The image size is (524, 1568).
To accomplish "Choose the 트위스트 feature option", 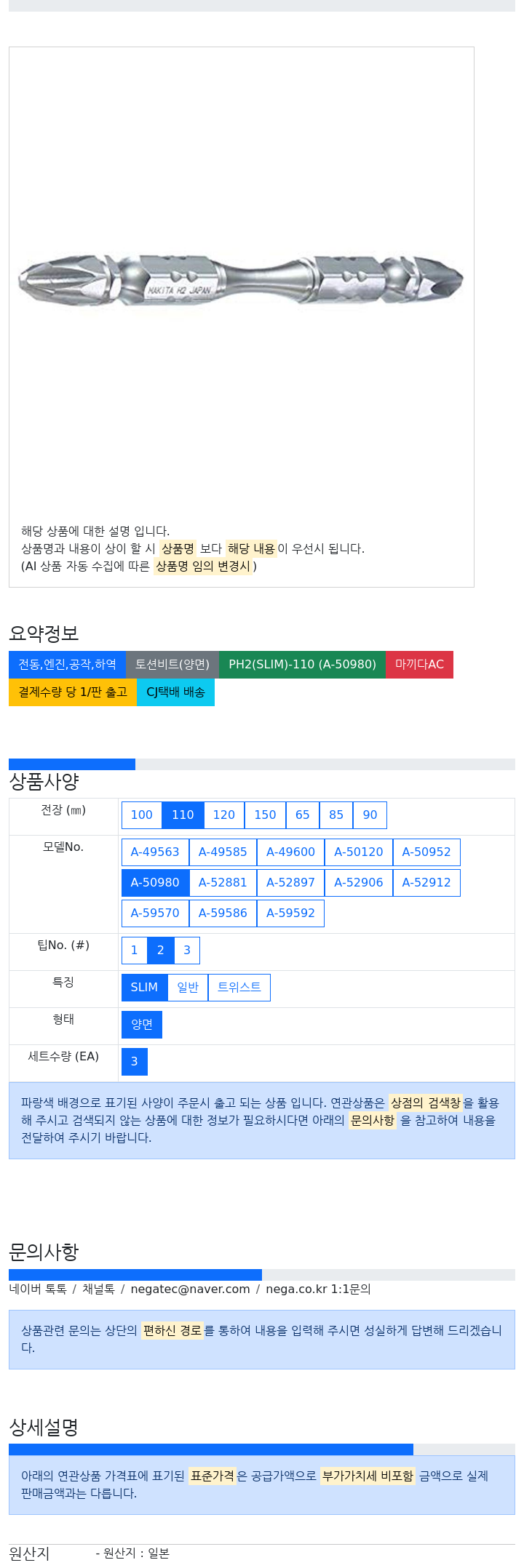I will 239,988.
